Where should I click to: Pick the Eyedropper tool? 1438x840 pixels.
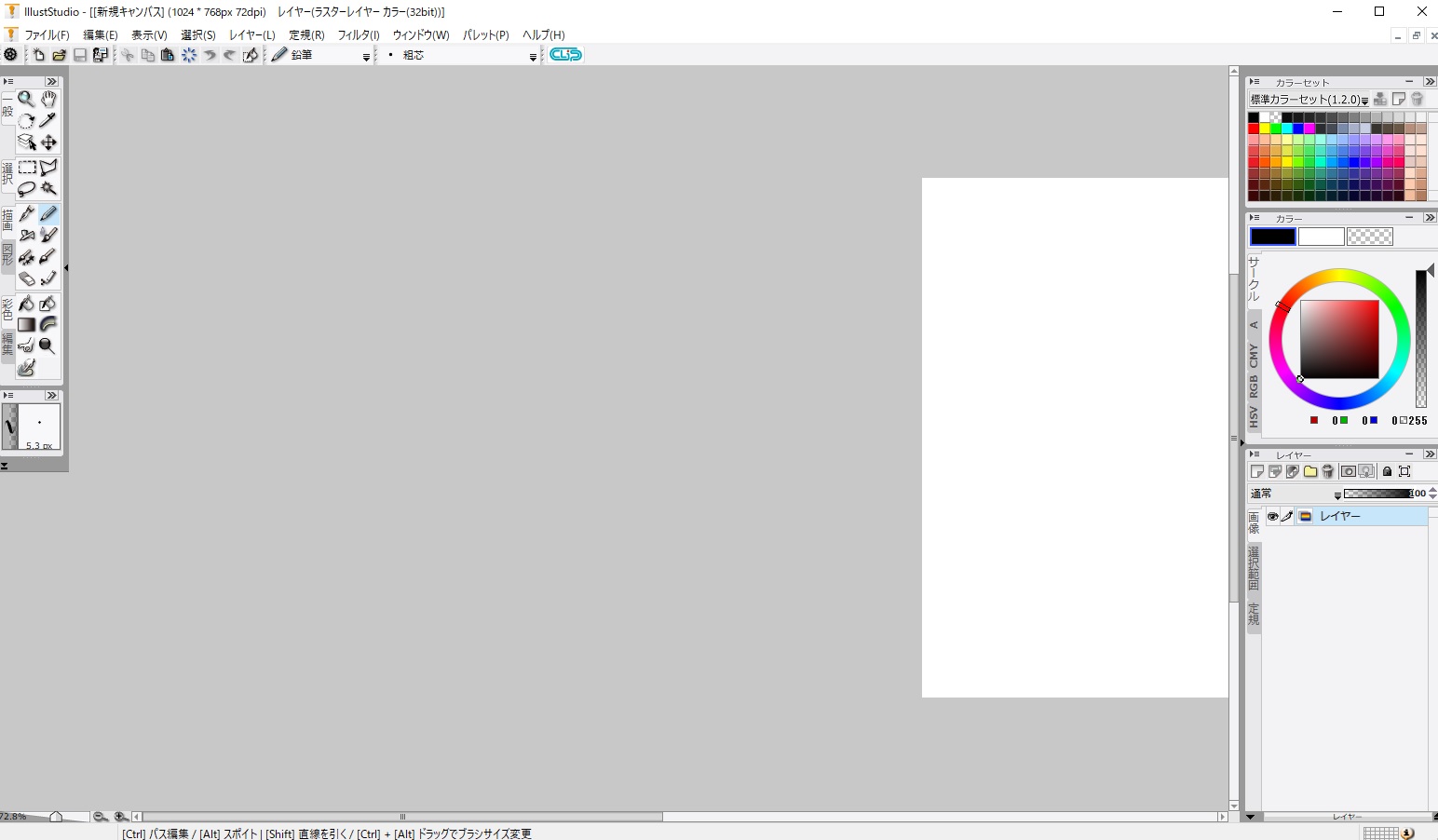48,120
